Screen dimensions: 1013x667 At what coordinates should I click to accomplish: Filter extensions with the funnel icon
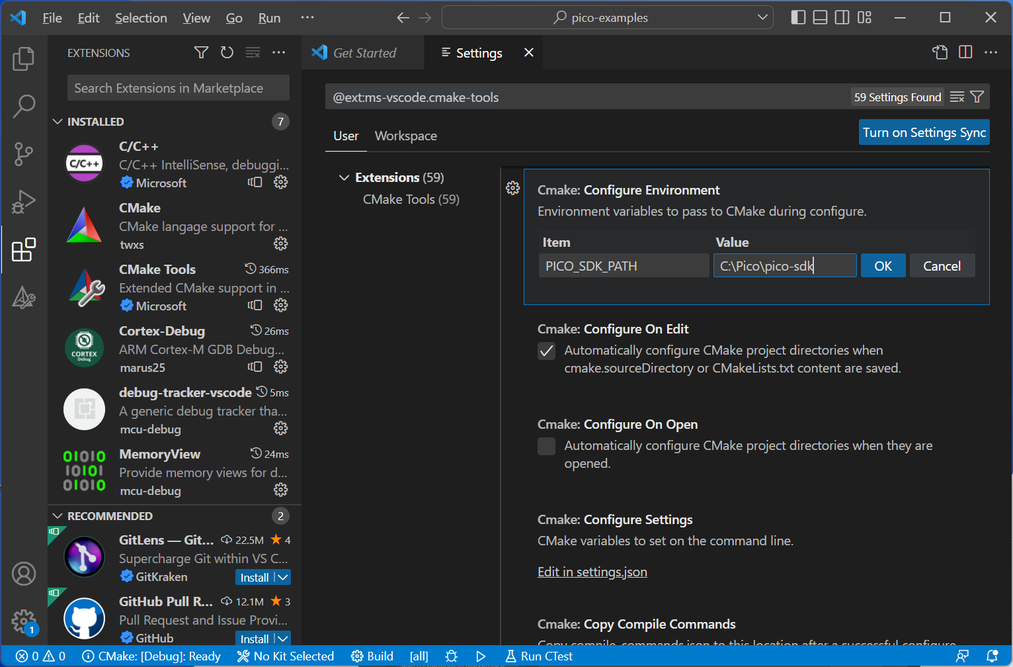tap(201, 52)
